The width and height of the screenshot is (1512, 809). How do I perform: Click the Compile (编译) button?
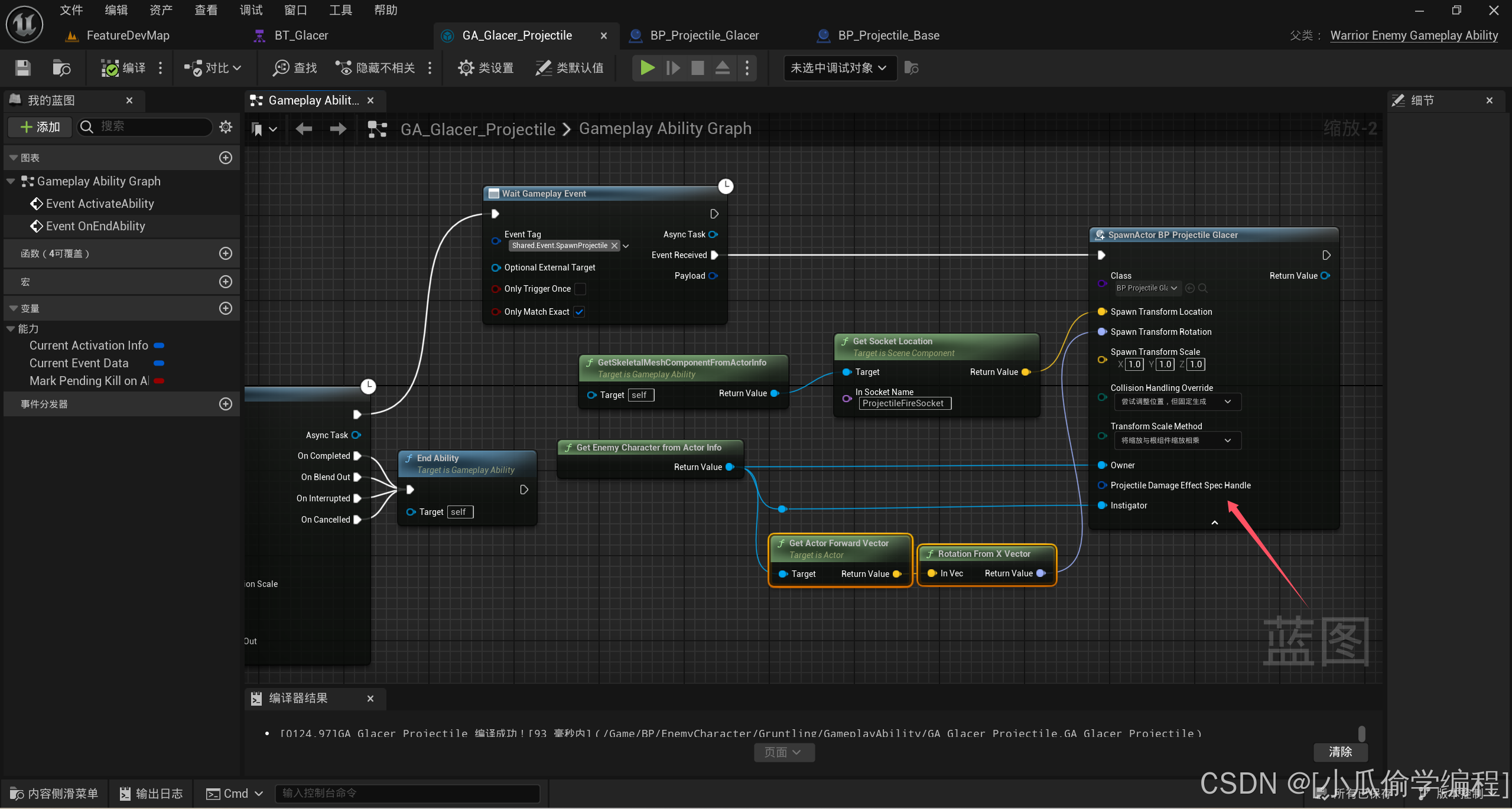pos(123,68)
